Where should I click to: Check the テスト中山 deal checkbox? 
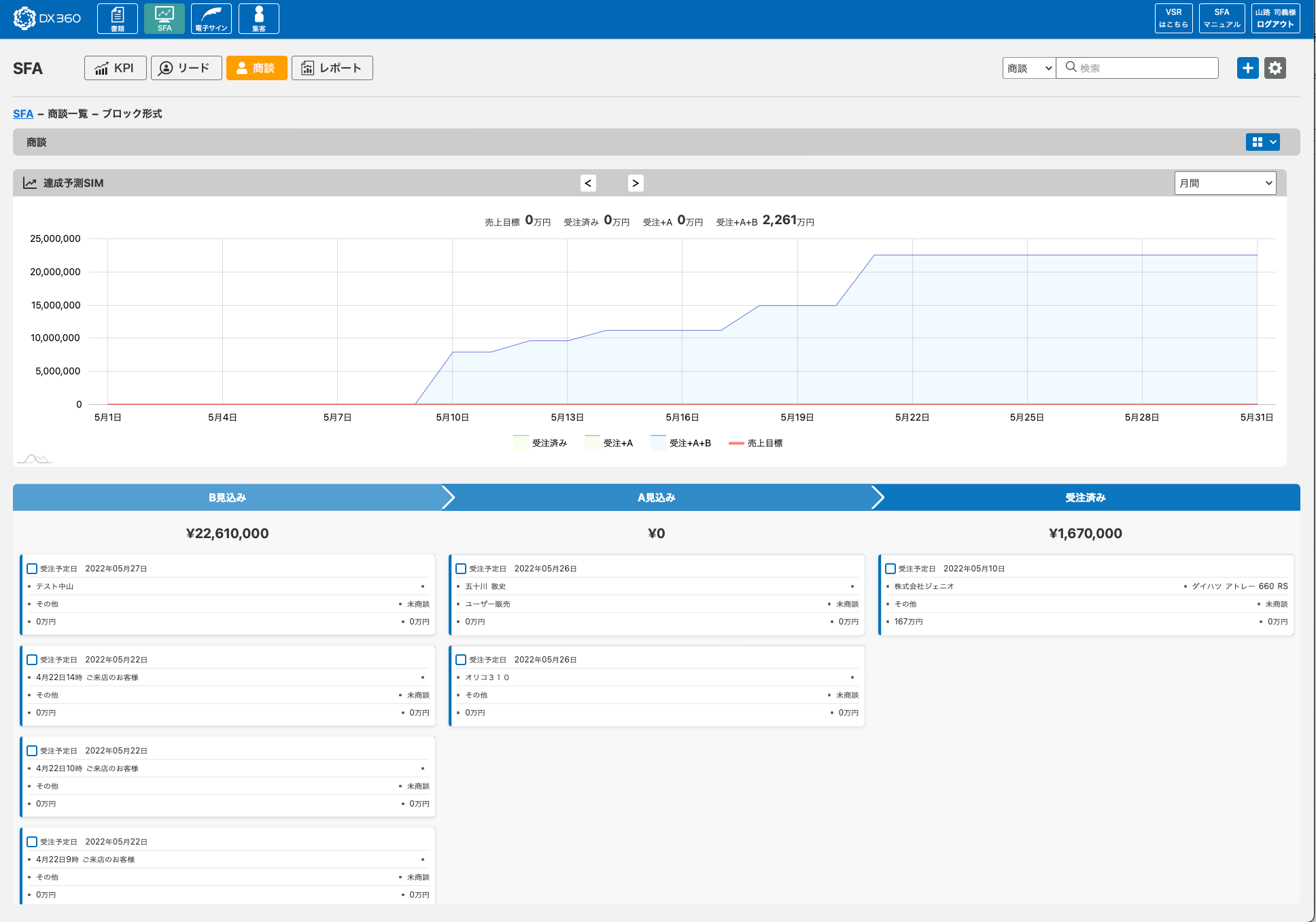click(x=32, y=569)
